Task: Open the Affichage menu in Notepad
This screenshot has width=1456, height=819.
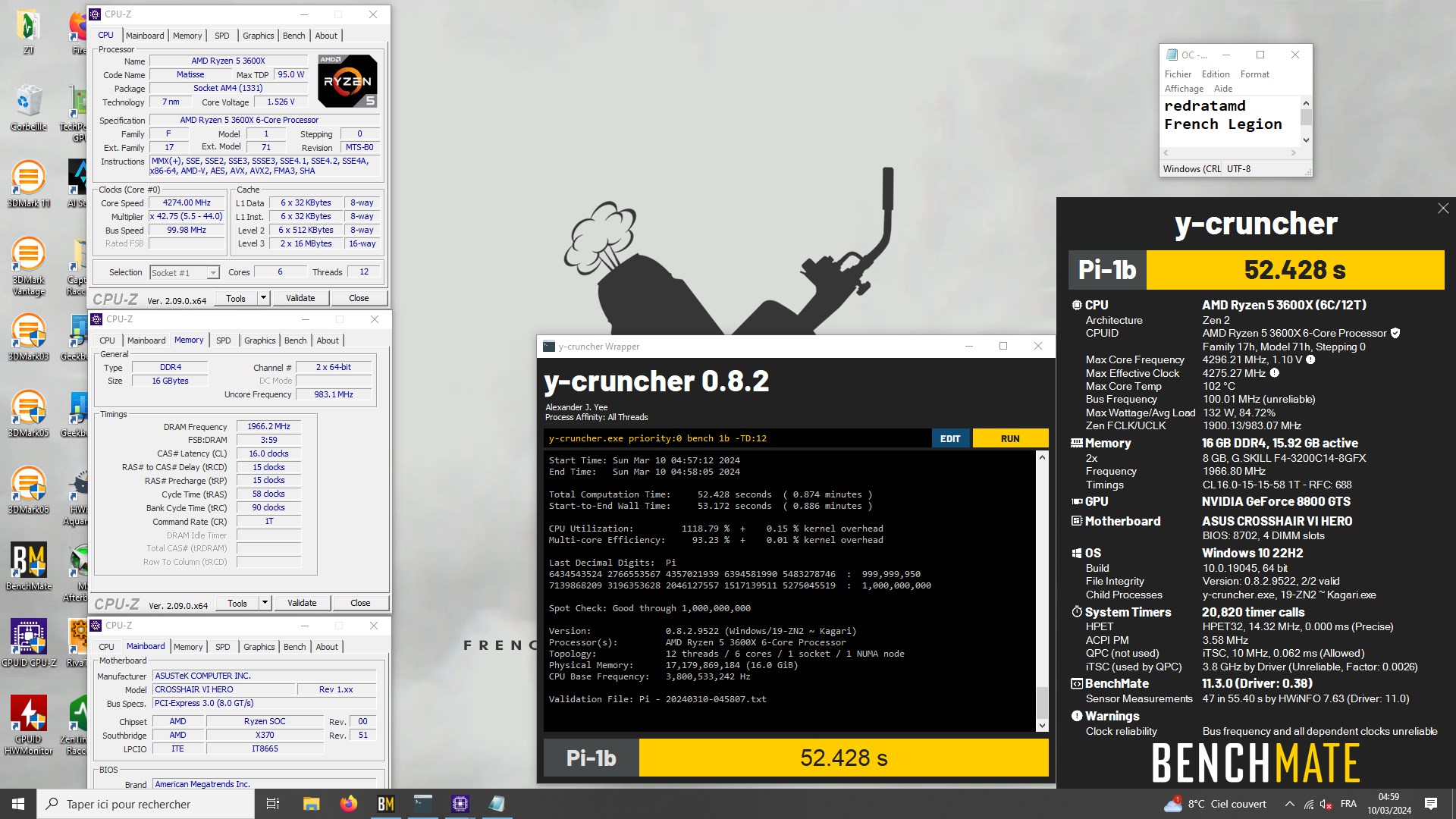Action: click(1184, 89)
